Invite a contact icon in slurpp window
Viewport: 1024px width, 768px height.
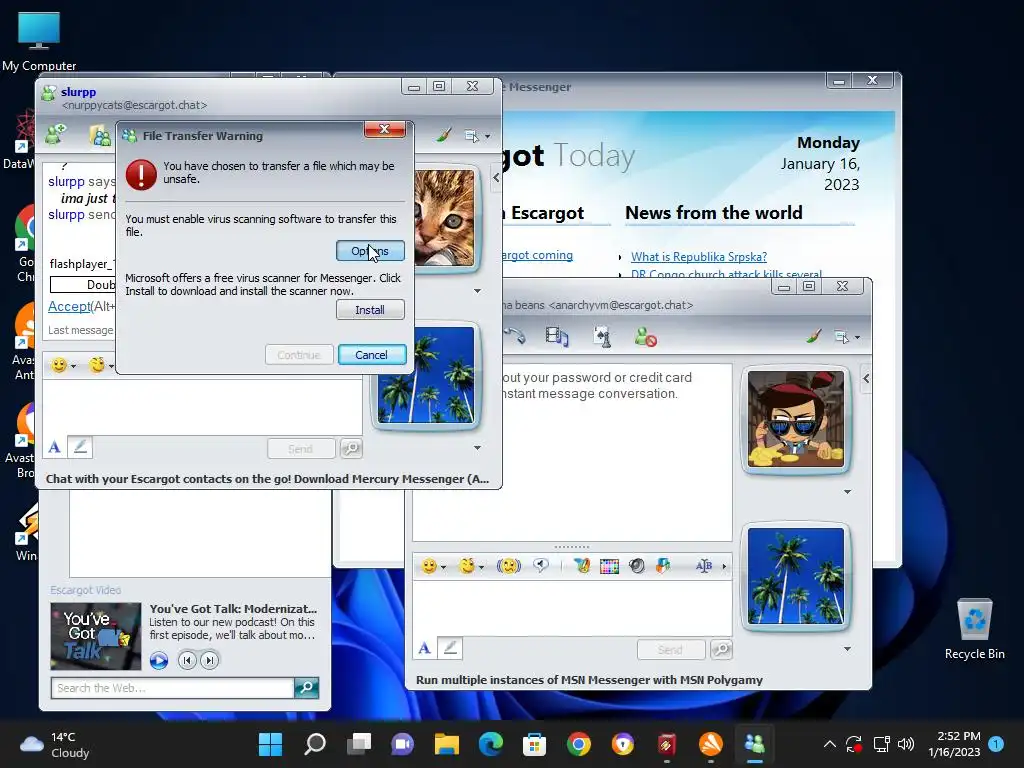(56, 135)
